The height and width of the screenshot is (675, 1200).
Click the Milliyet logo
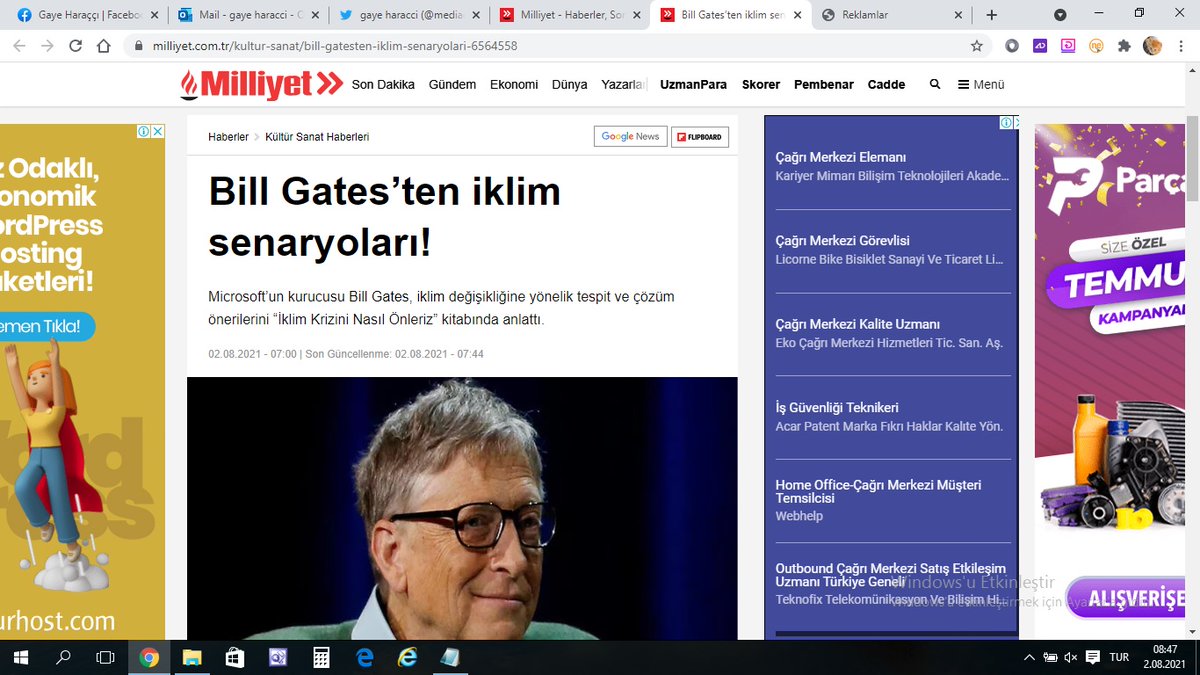(x=262, y=85)
